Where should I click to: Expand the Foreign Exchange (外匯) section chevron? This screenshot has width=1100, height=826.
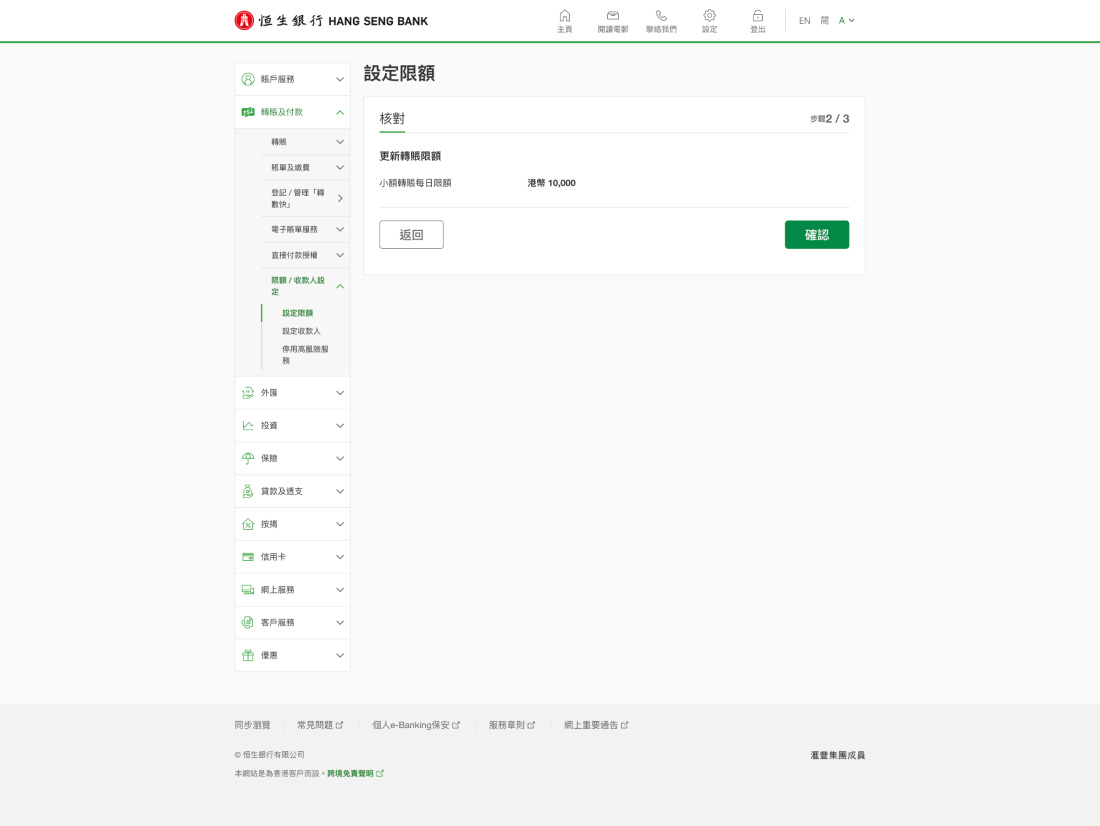coord(340,393)
